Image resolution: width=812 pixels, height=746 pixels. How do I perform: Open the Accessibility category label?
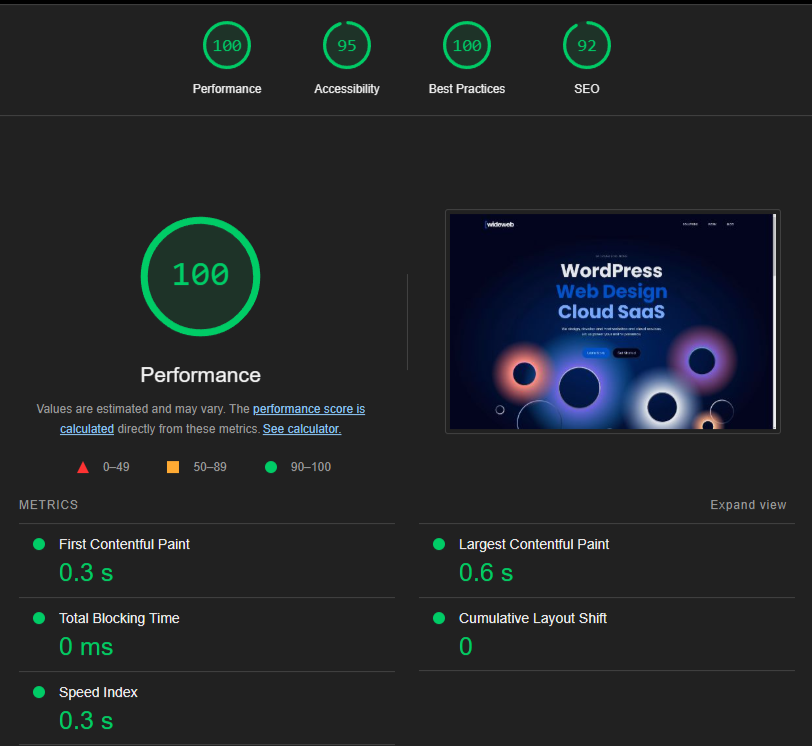[x=347, y=89]
